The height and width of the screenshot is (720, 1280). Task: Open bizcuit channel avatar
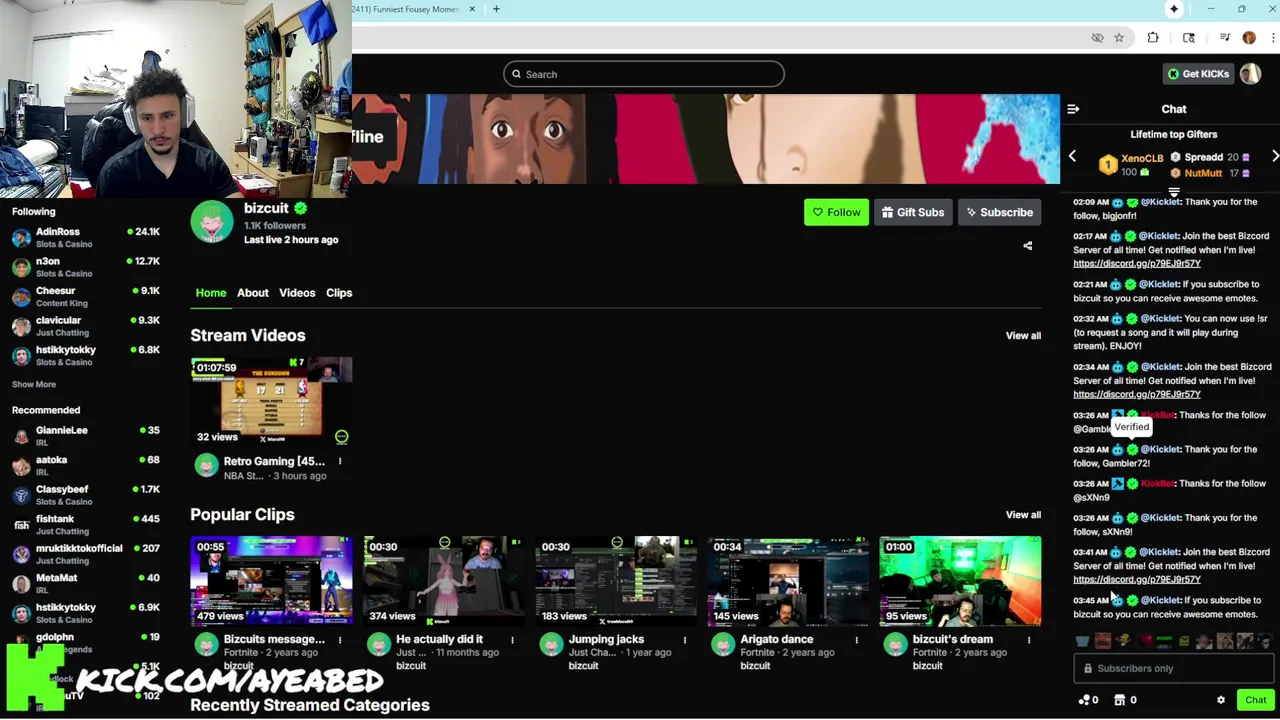click(x=212, y=222)
